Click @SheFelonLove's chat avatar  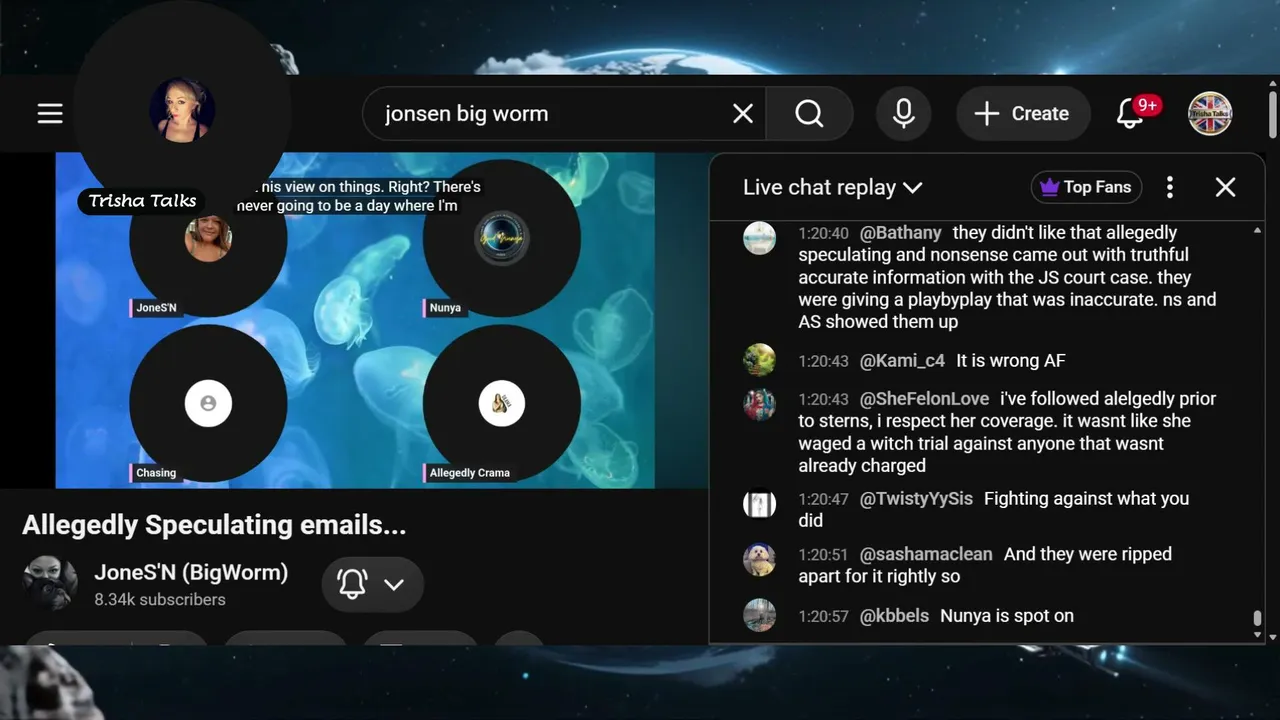click(x=760, y=404)
